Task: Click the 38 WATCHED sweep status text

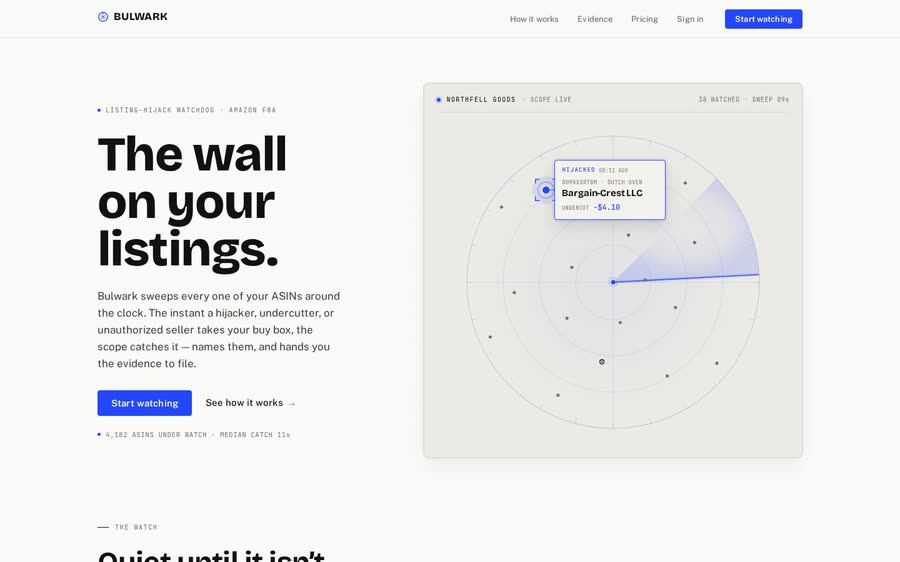Action: click(743, 99)
